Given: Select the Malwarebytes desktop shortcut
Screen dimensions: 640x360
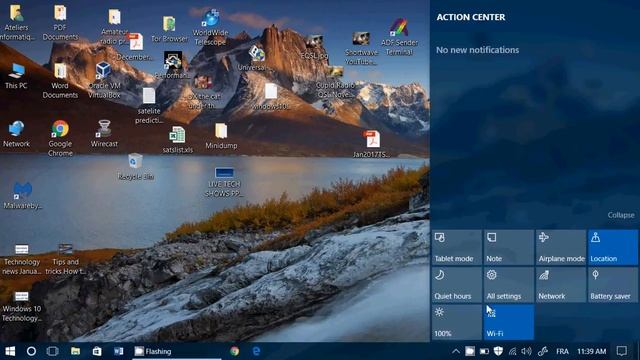Looking at the screenshot, I should 22,196.
